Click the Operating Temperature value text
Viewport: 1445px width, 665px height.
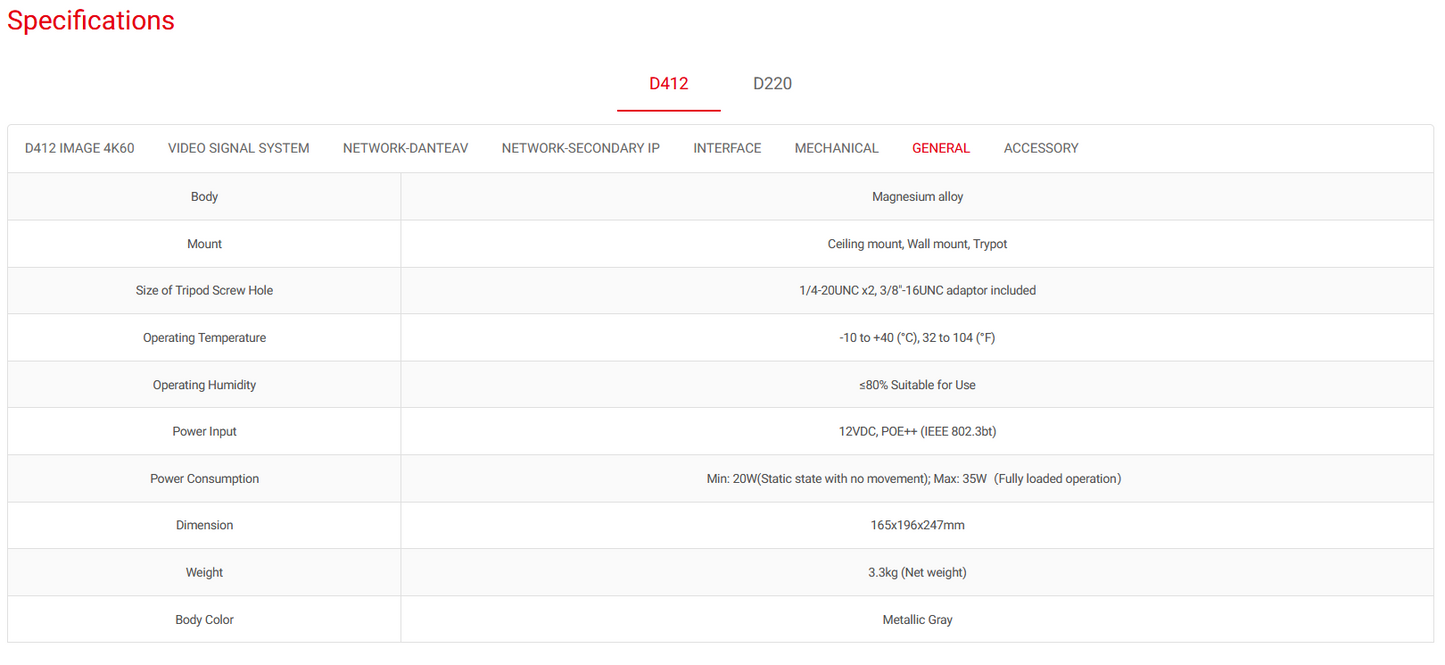(x=917, y=338)
